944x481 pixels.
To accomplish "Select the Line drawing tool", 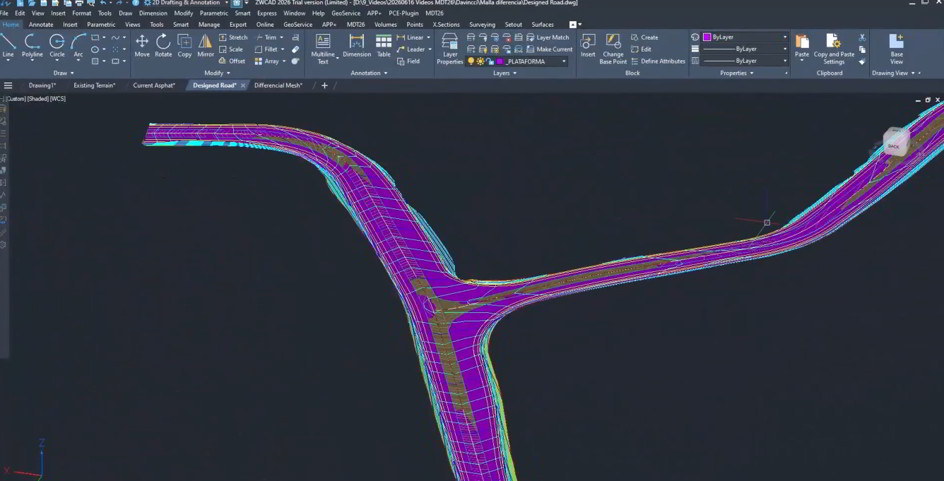I will [x=8, y=46].
